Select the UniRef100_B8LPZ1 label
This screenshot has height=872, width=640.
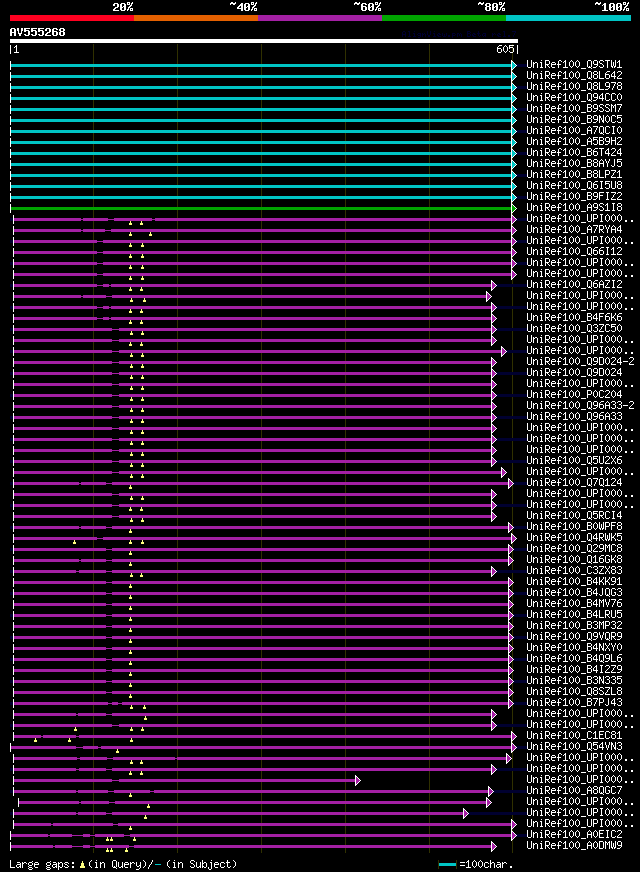tap(574, 175)
